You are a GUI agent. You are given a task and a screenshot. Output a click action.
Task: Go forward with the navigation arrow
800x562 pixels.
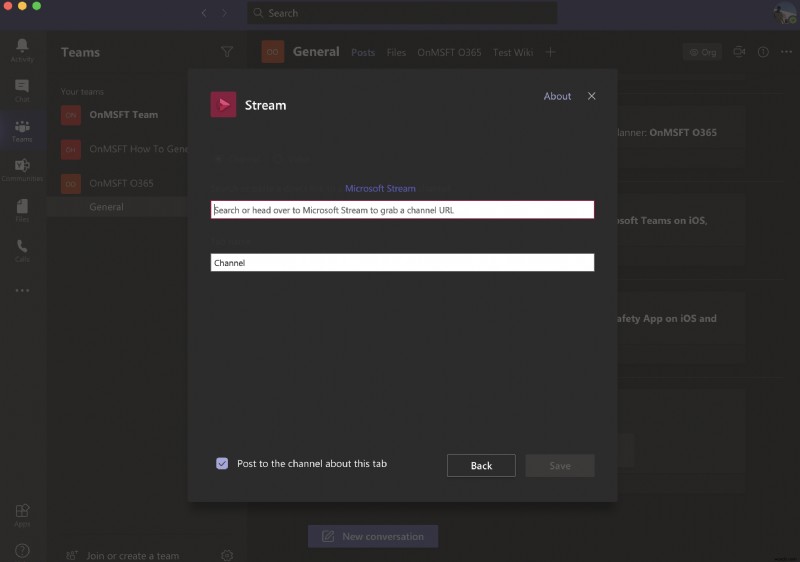tap(224, 13)
